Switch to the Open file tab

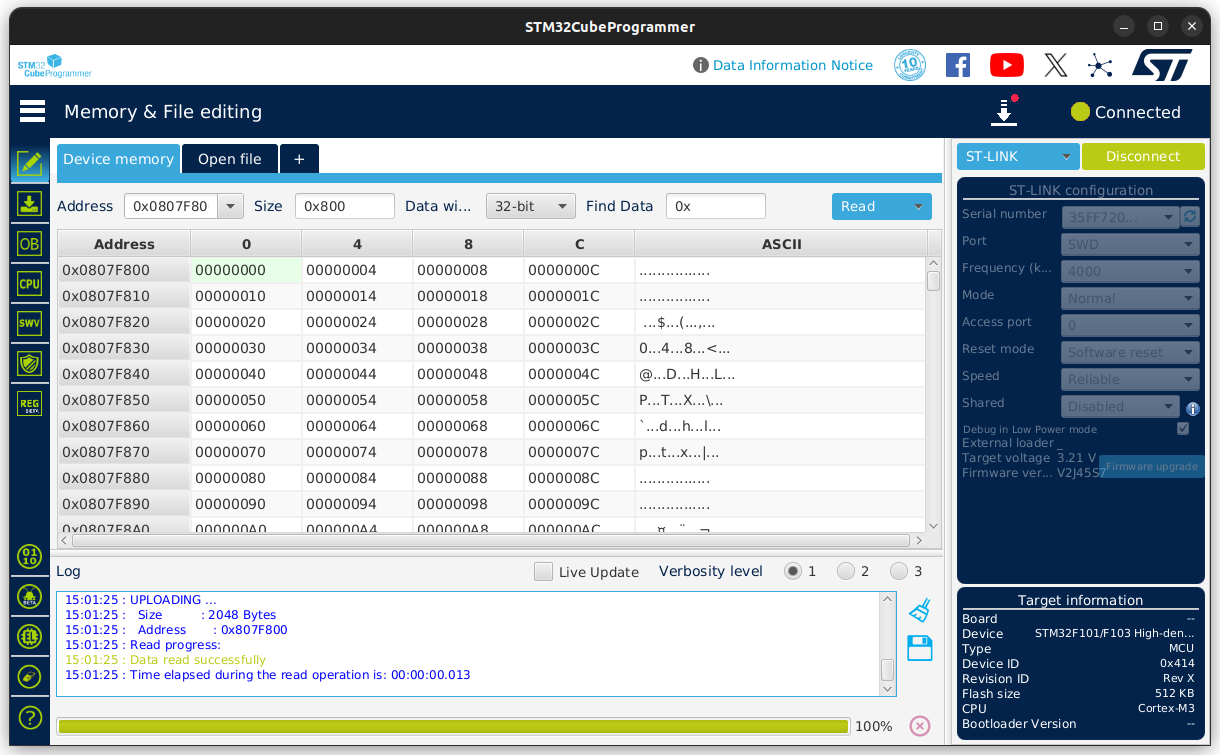pyautogui.click(x=229, y=159)
